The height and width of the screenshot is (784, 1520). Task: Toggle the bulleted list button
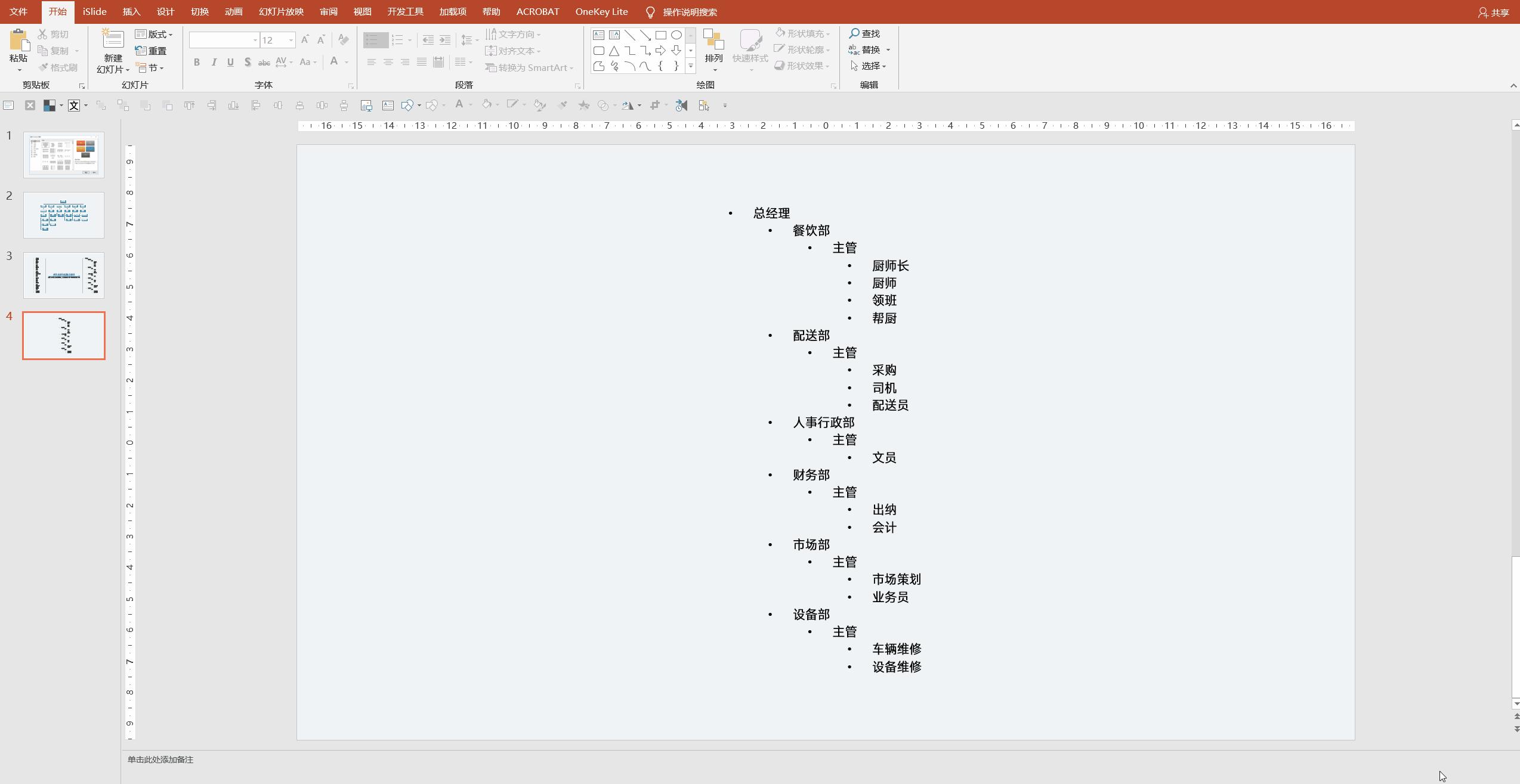click(x=371, y=41)
